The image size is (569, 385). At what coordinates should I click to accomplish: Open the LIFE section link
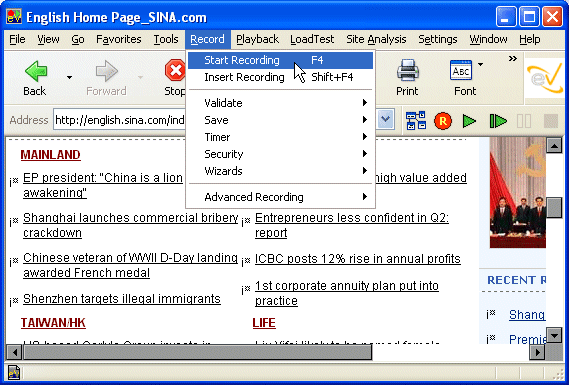(264, 323)
